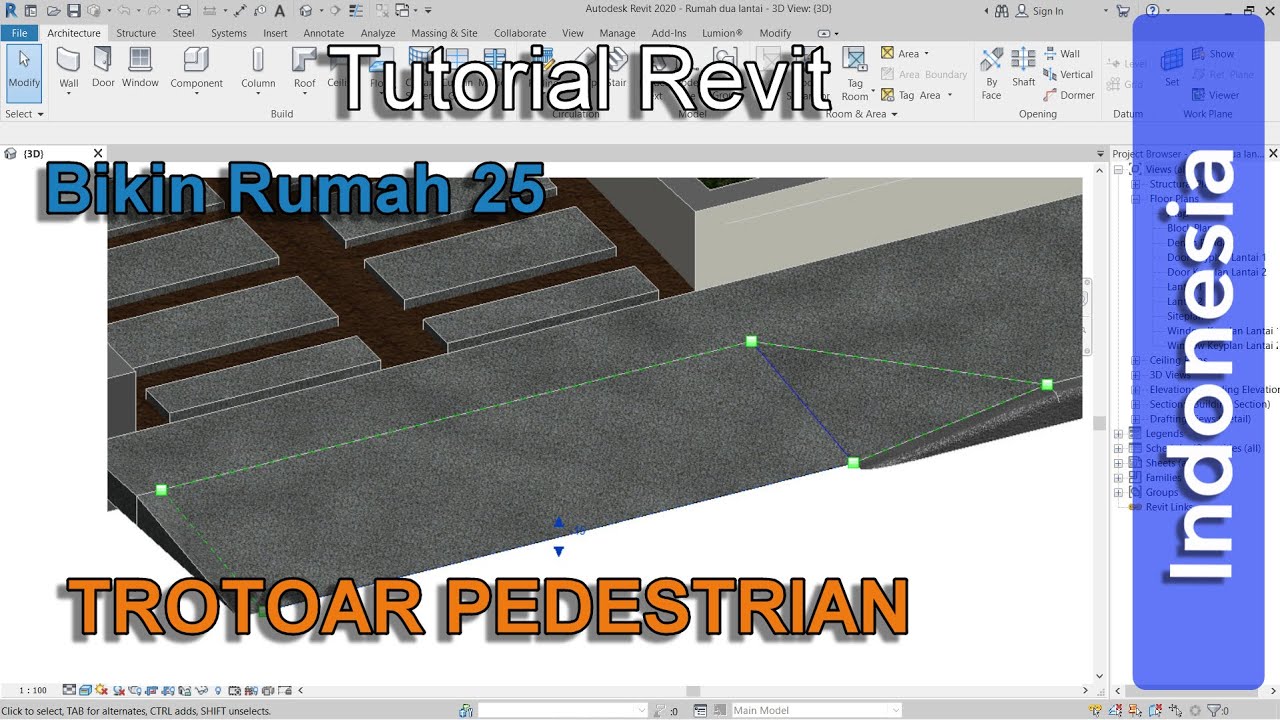Toggle Select Elements By Face
1280x720 pixels.
pos(1156,710)
